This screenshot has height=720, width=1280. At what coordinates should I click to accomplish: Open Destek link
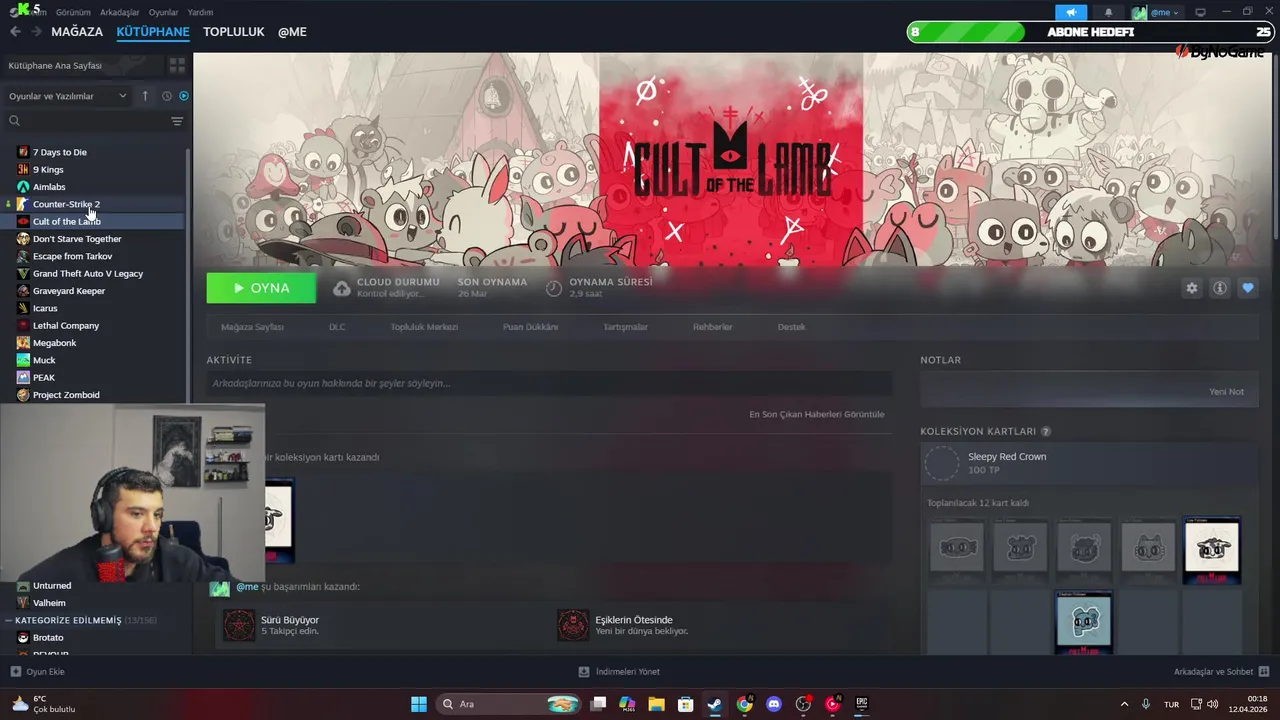[x=791, y=327]
